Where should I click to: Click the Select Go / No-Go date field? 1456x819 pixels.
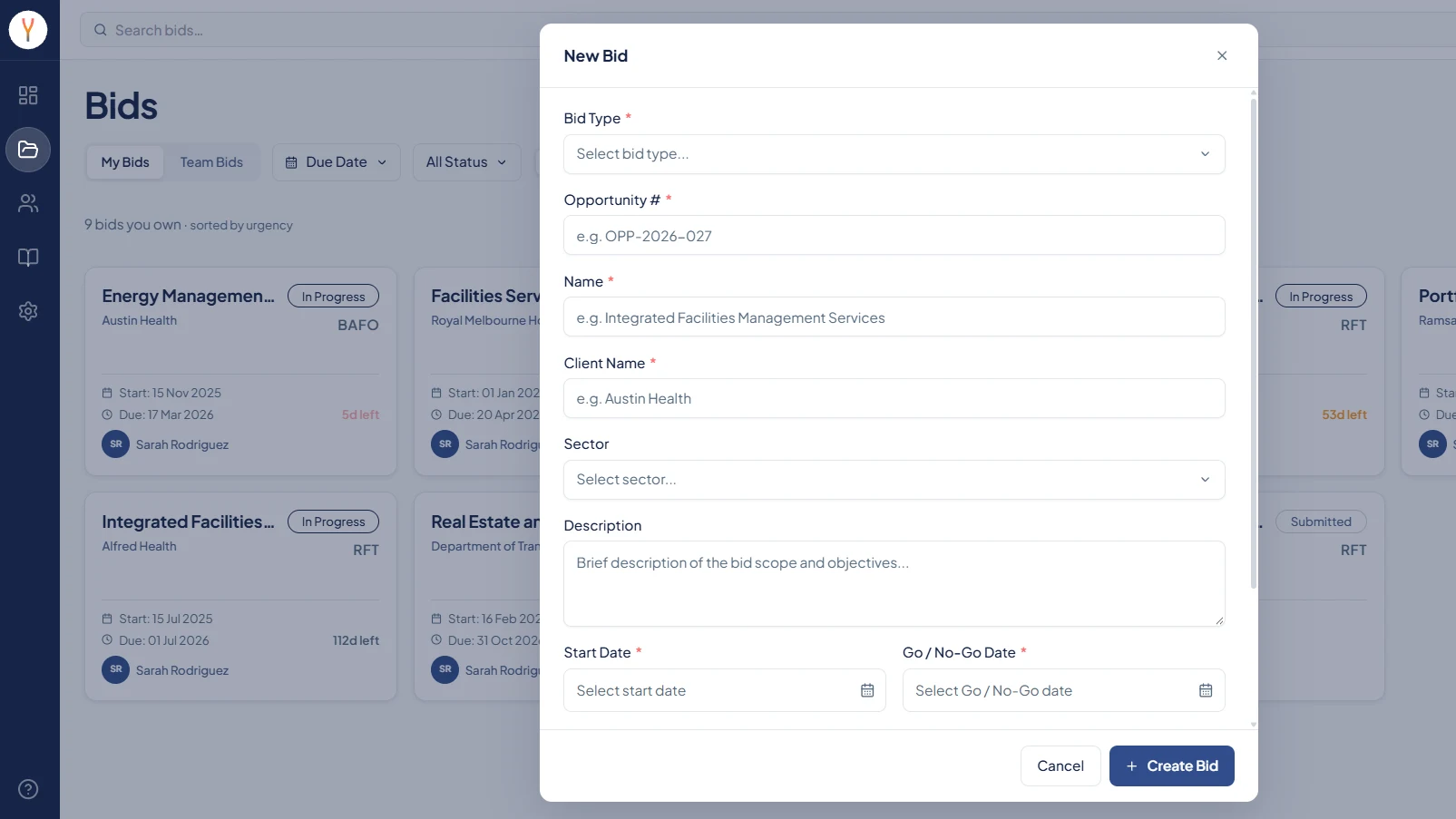(1063, 690)
